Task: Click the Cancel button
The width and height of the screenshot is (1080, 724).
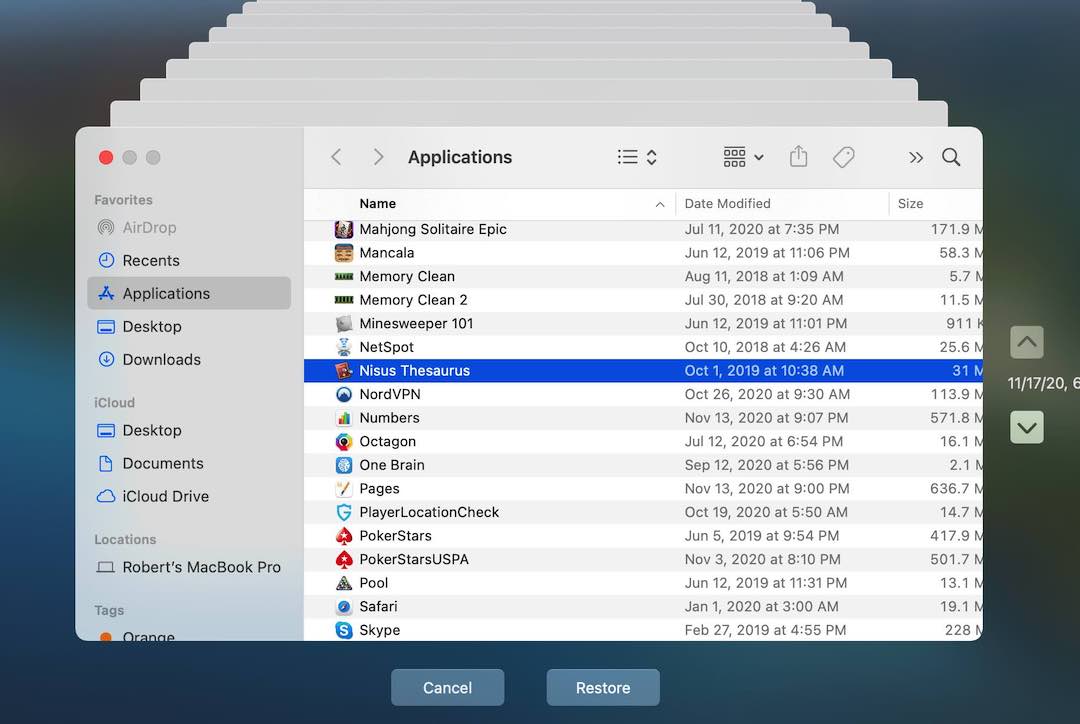Action: point(448,687)
